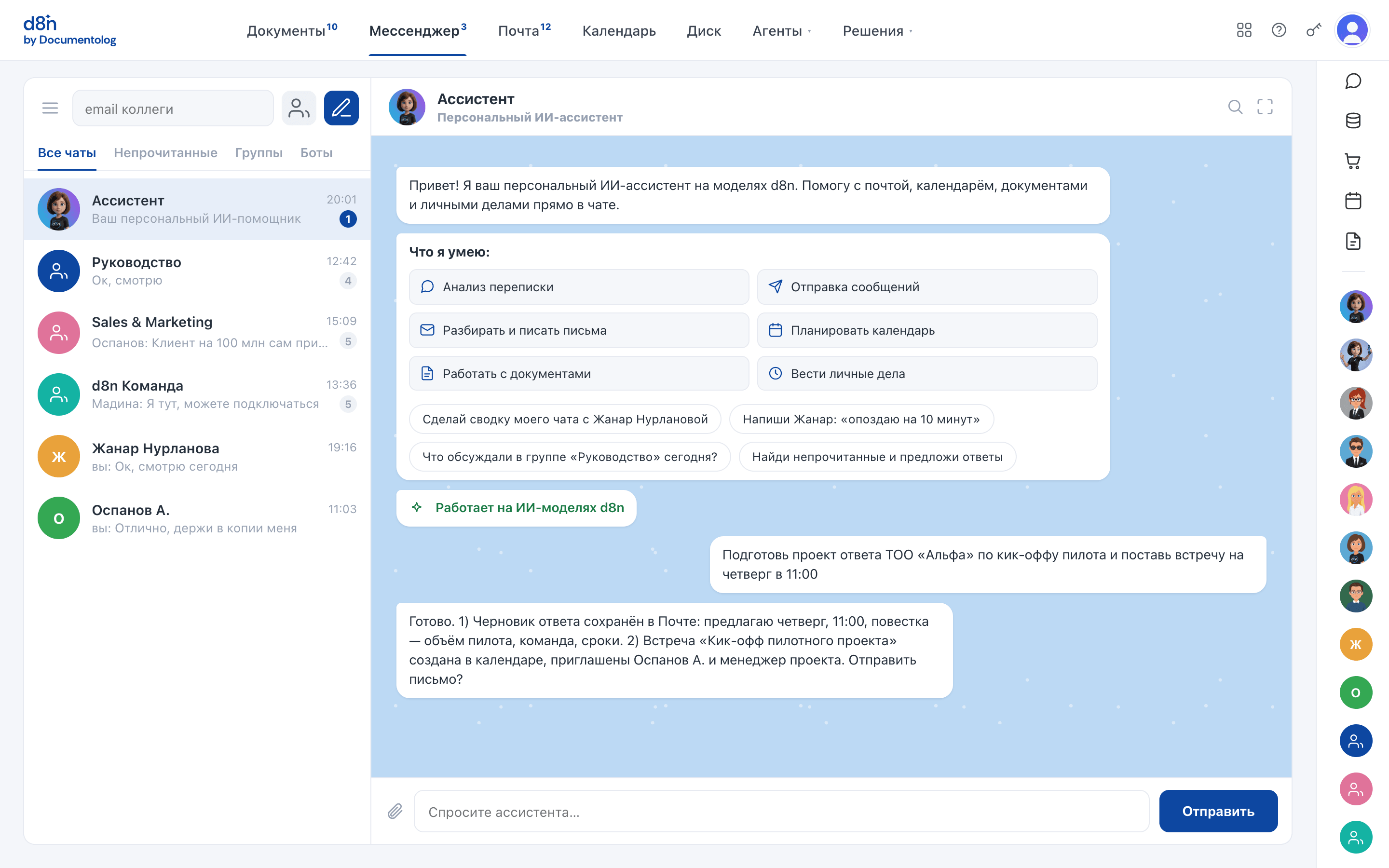This screenshot has width=1389, height=868.
Task: Open help question mark icon
Action: tap(1279, 30)
